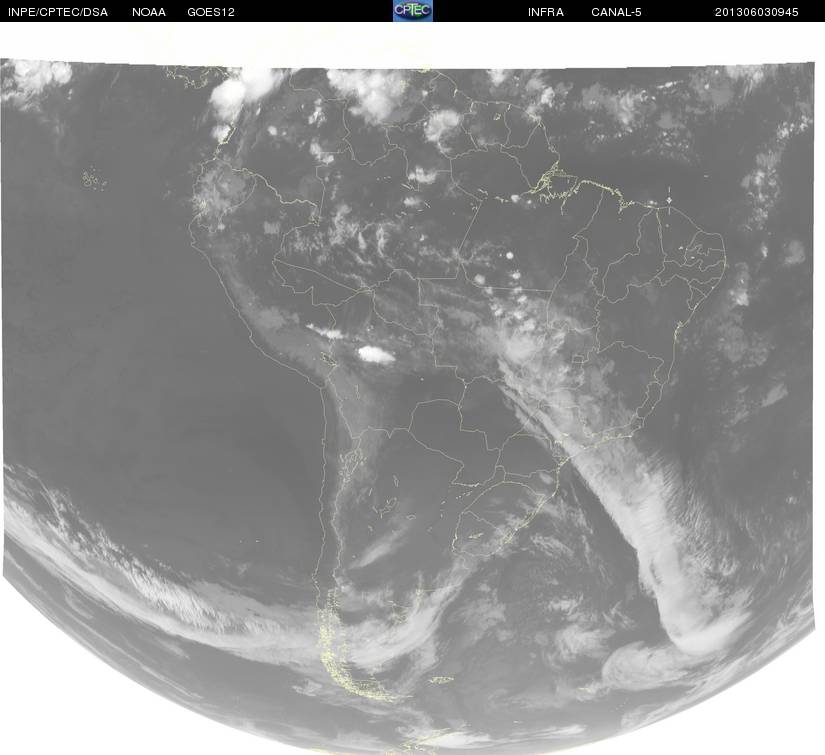This screenshot has width=825, height=755.
Task: Click the '201306030945' timestamp
Action: click(757, 12)
